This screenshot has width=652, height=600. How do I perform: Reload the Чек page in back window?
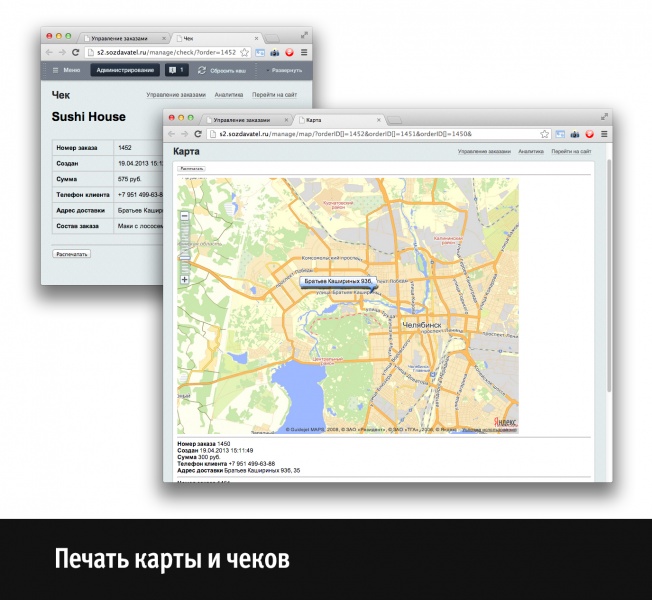75,52
